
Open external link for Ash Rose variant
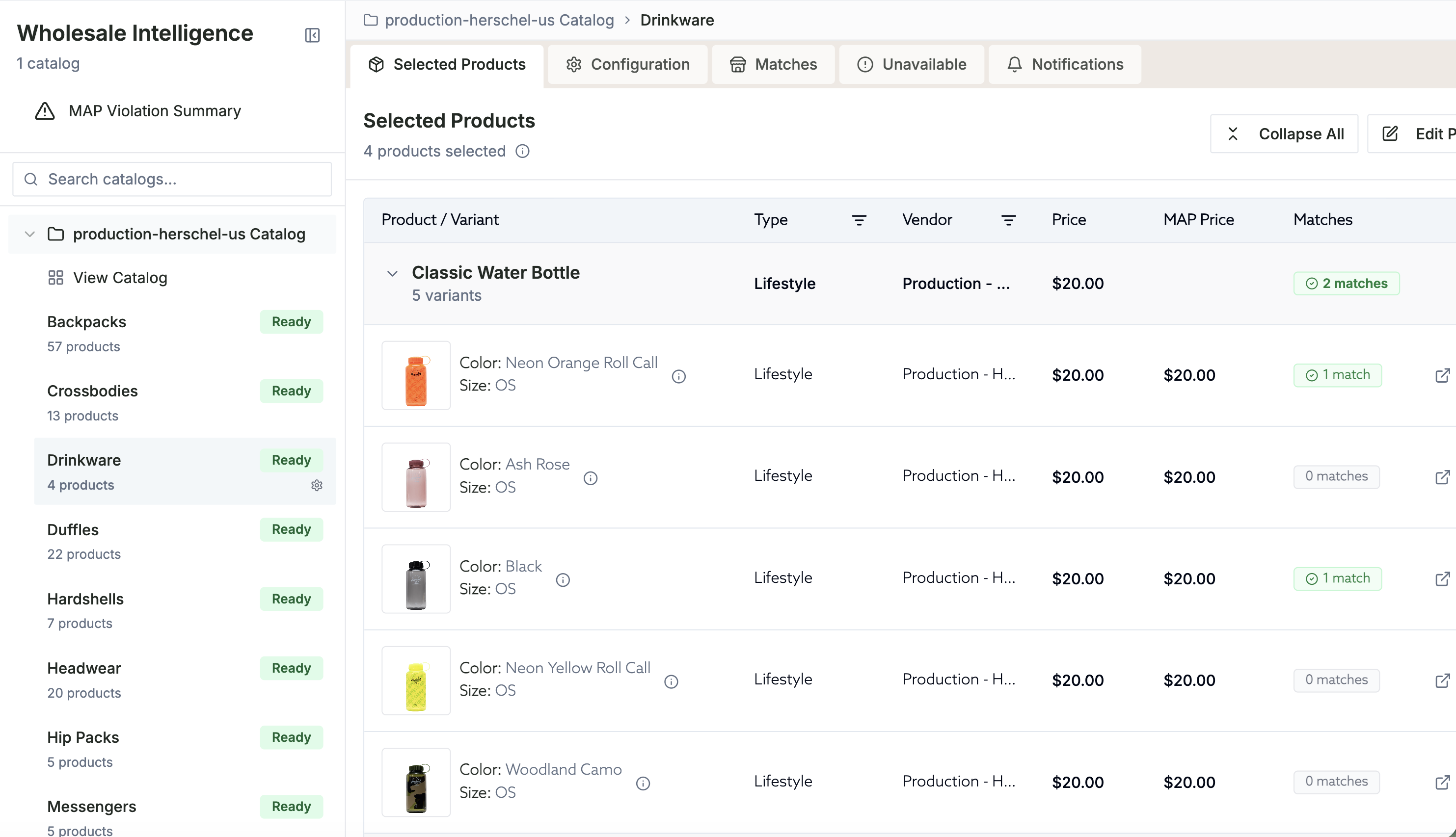coord(1443,477)
